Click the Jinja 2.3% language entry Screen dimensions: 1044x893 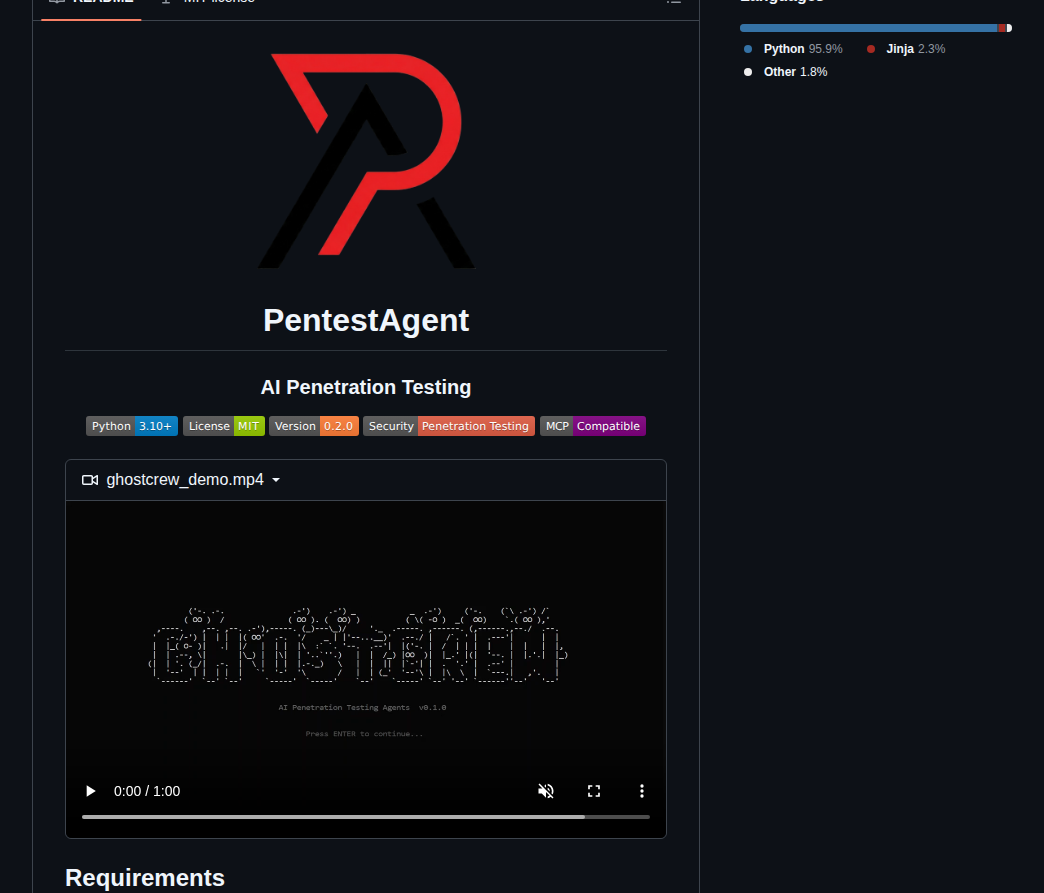coord(906,49)
